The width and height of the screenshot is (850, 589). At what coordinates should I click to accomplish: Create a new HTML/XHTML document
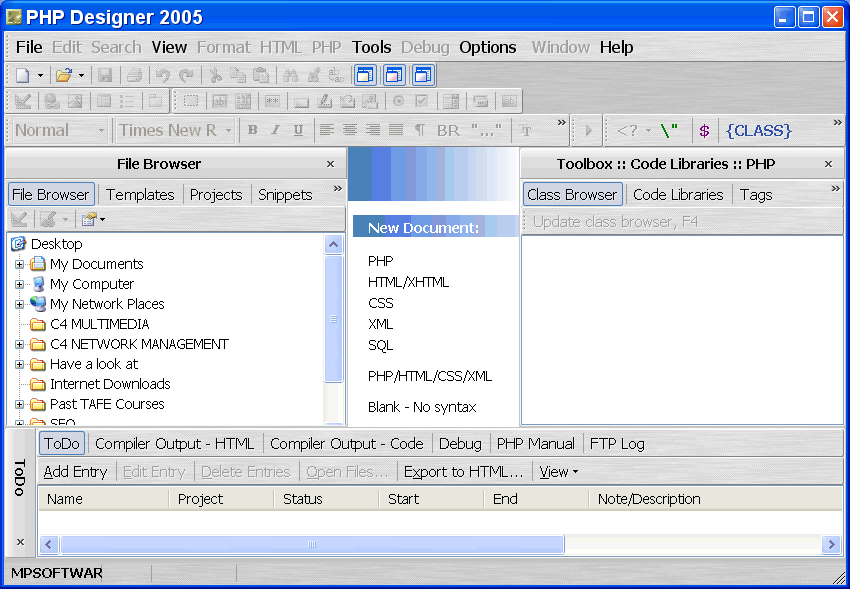click(408, 282)
